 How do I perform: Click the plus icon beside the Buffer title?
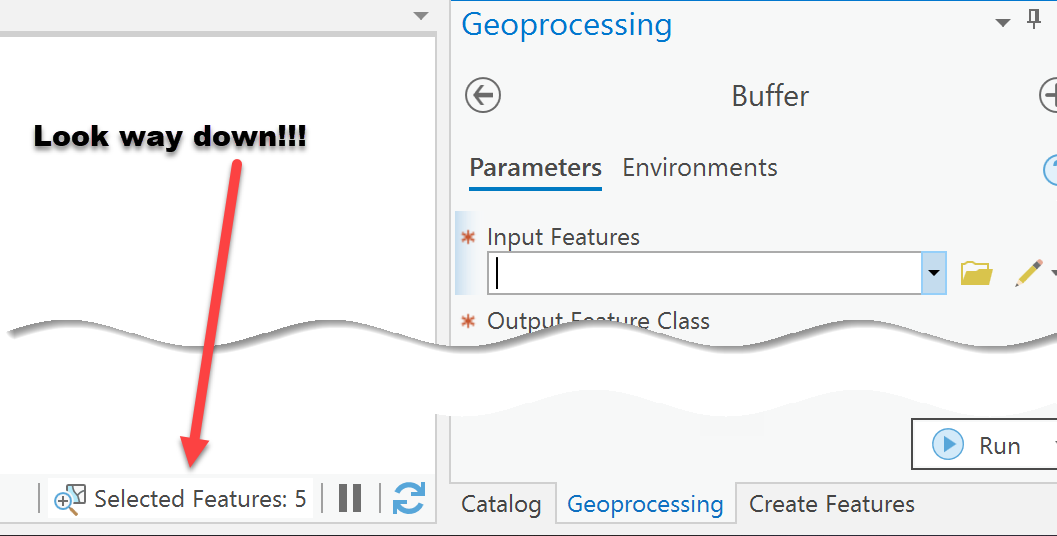1049,96
